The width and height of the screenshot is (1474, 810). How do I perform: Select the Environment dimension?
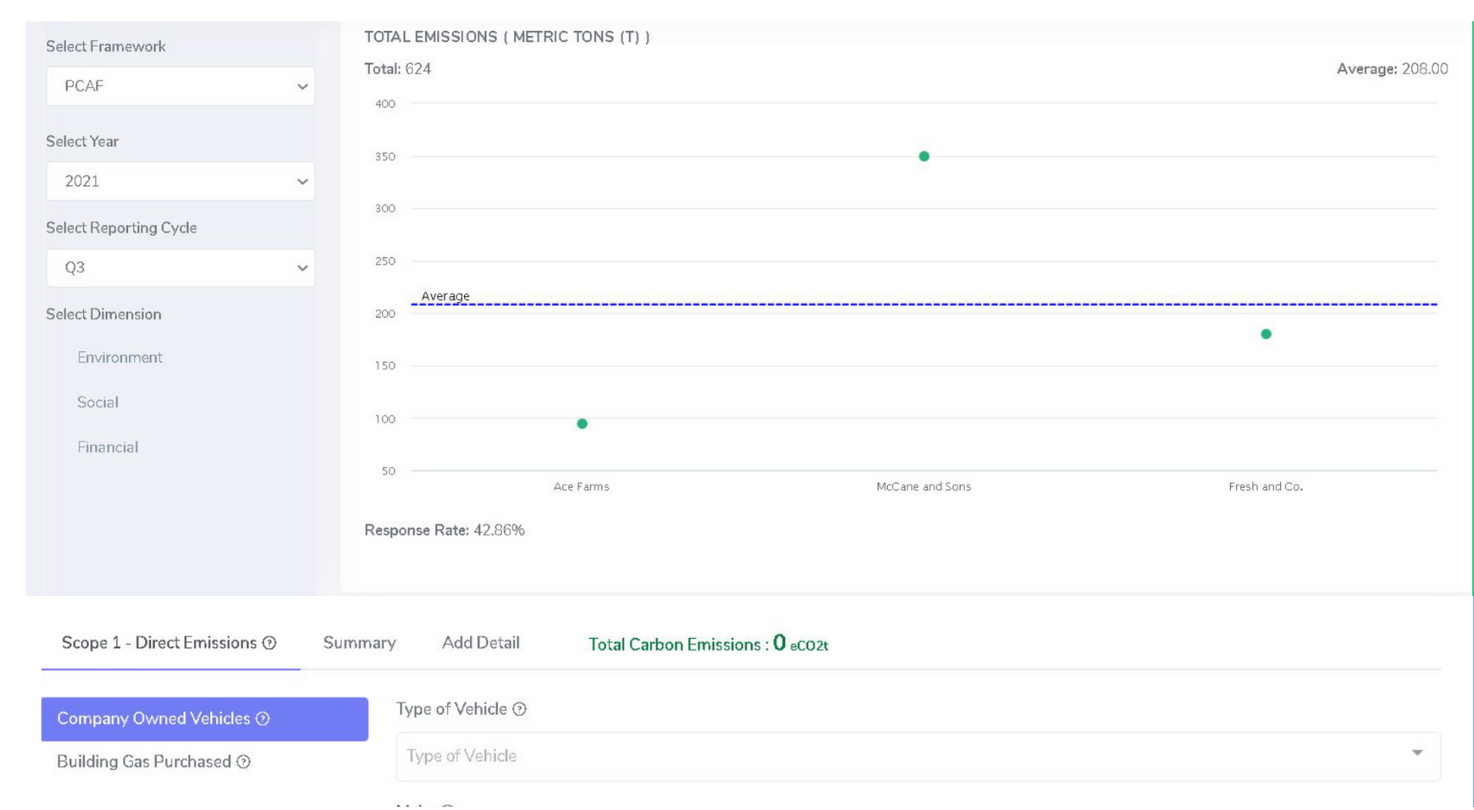pos(120,357)
